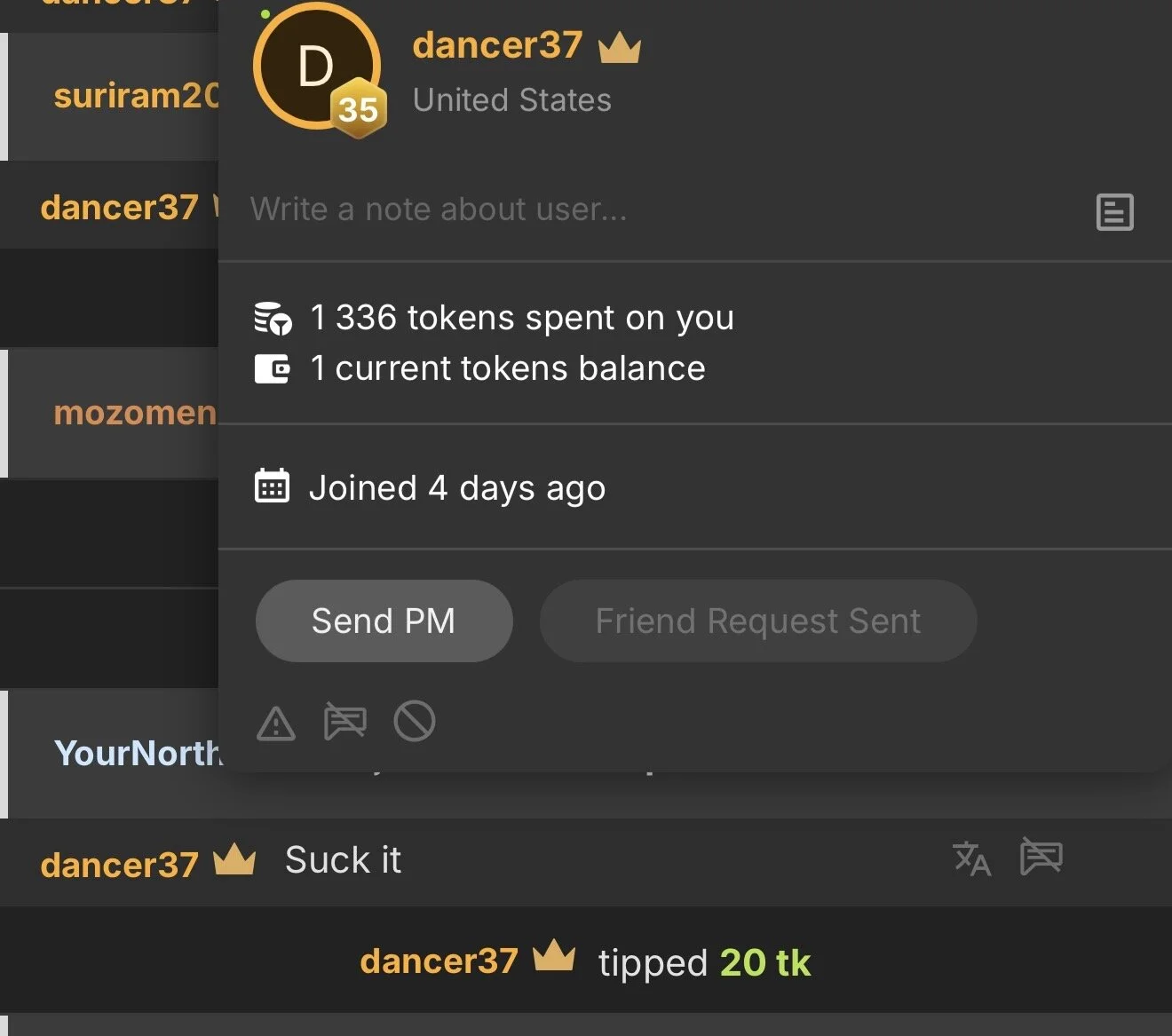
Task: Block user with the ban circle icon
Action: pyautogui.click(x=414, y=721)
